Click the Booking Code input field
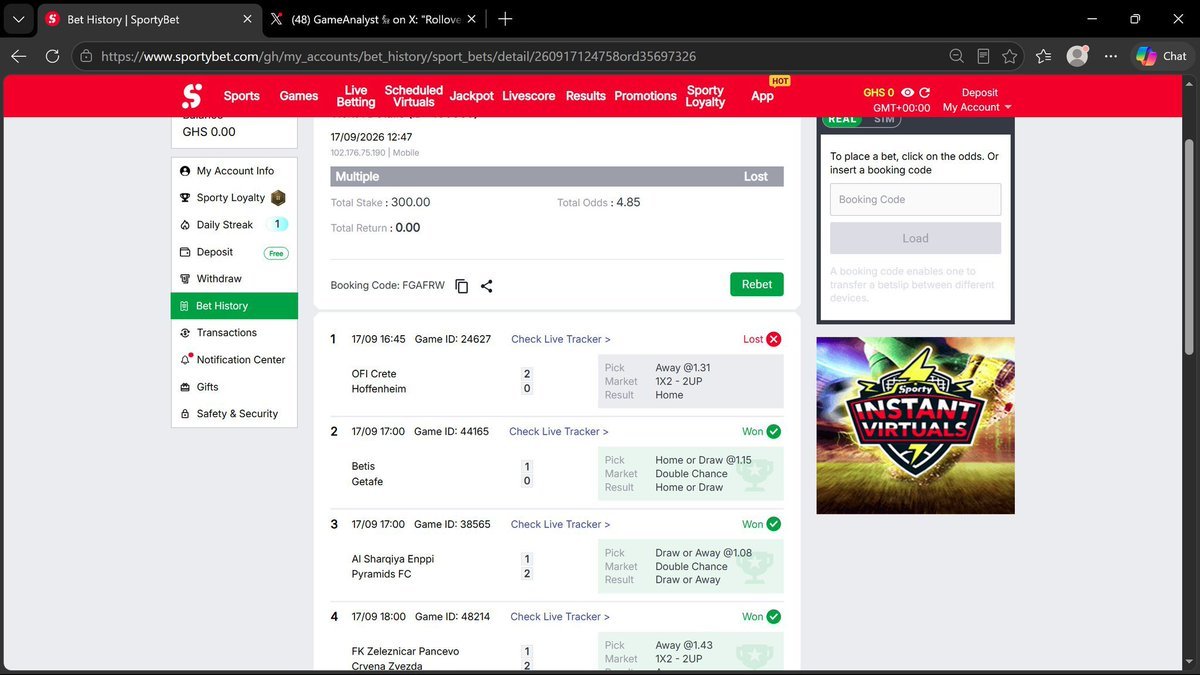 click(915, 199)
